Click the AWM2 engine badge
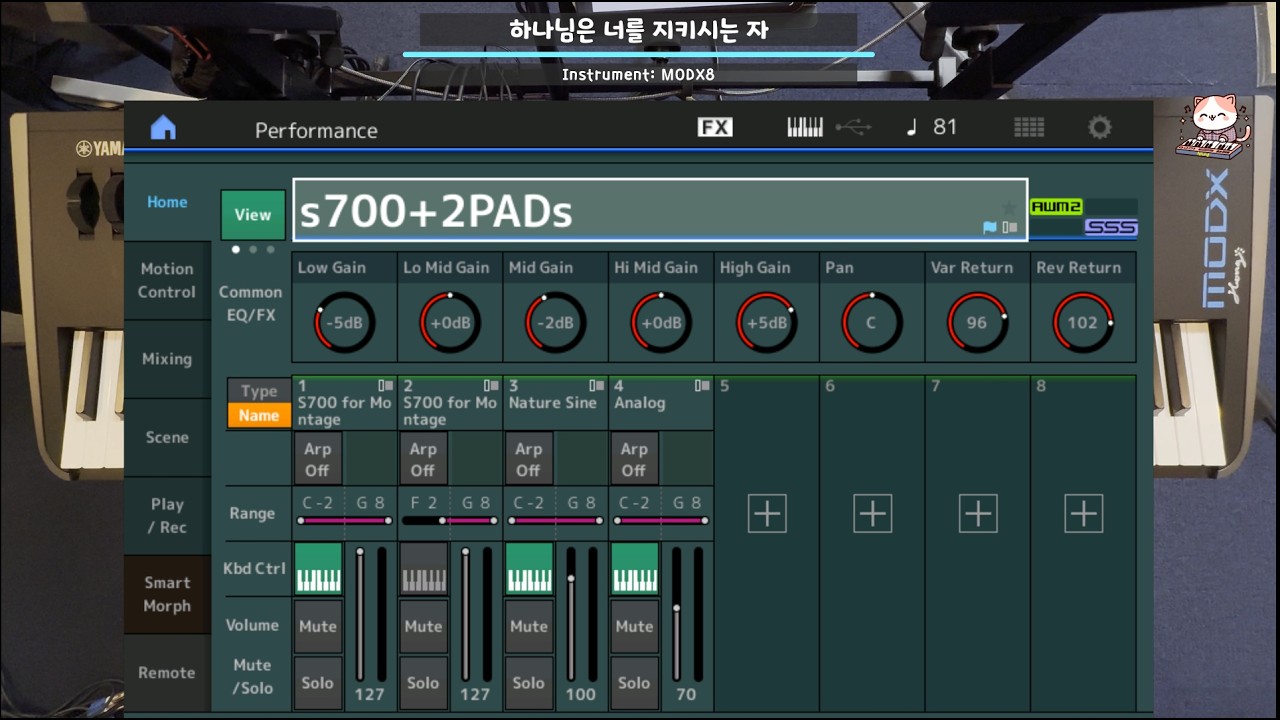Screen dimensions: 1280x720 [x=1057, y=207]
